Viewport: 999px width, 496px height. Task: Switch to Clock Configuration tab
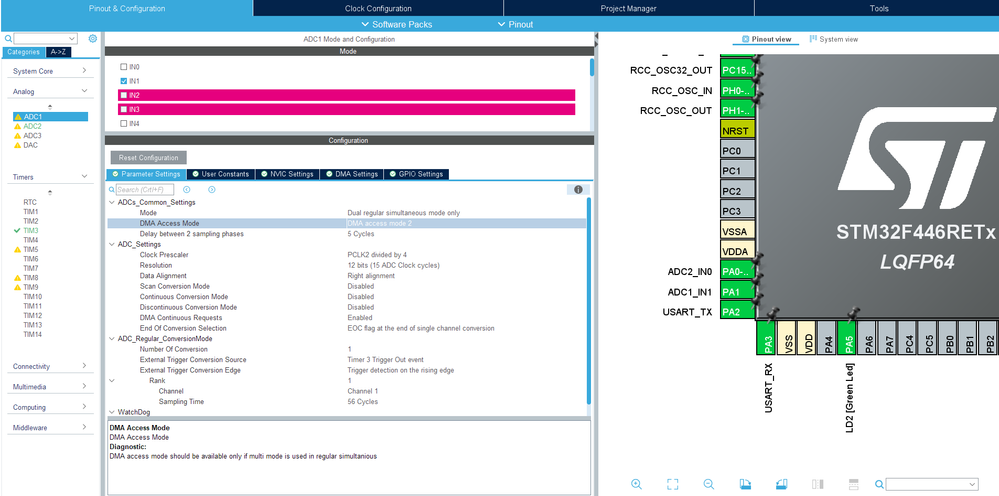pyautogui.click(x=378, y=8)
